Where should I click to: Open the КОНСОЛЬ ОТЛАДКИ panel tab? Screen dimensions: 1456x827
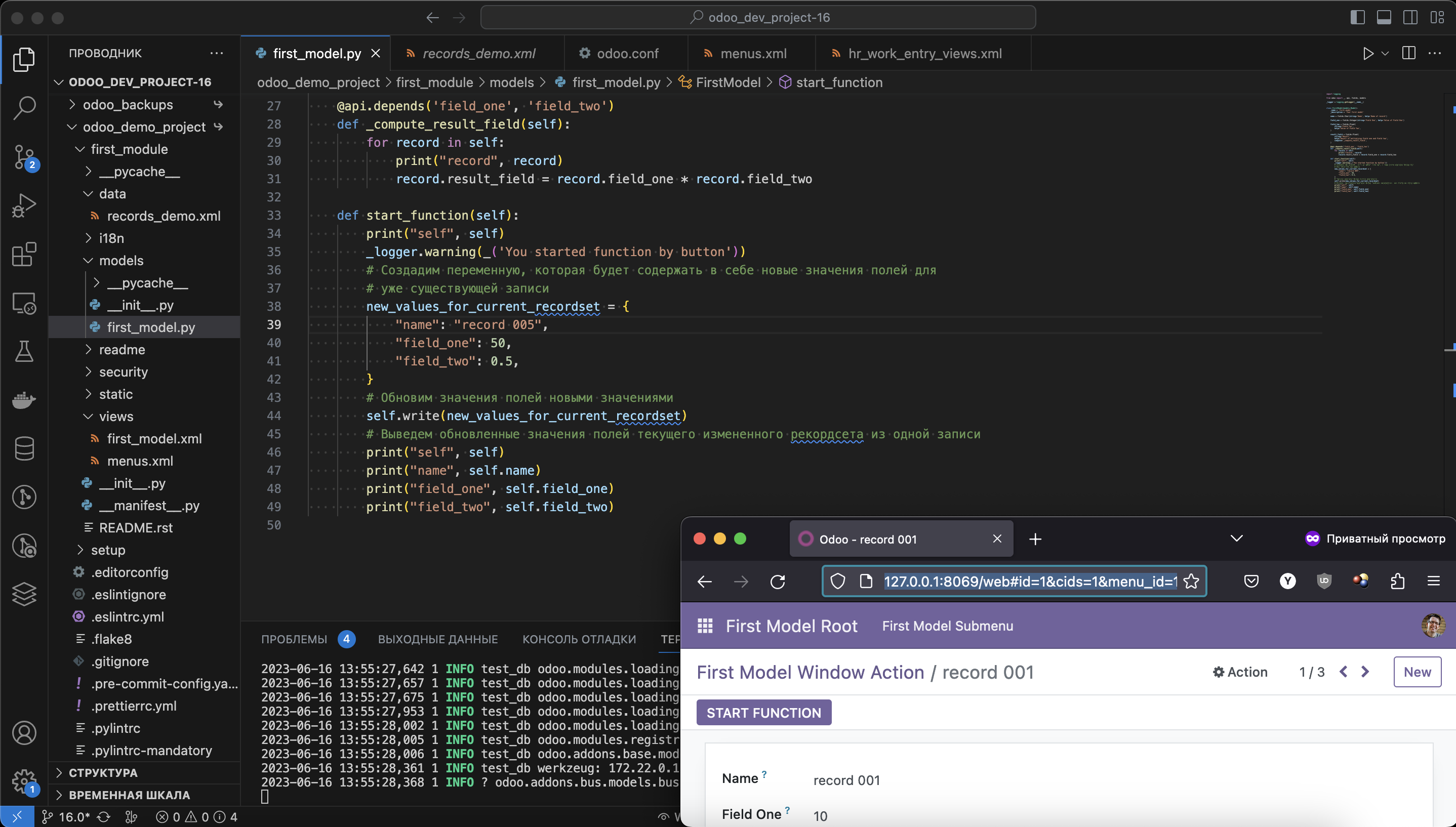pos(579,639)
